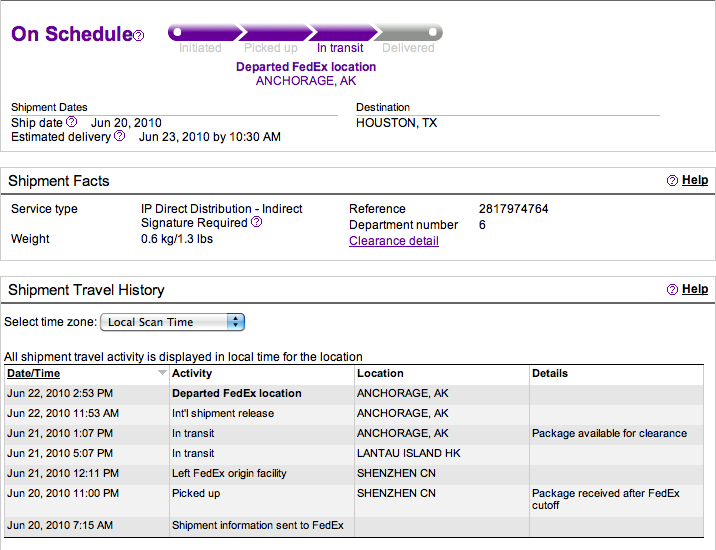Click question icon beside Shipment Facts Help
The image size is (716, 550).
pos(672,180)
